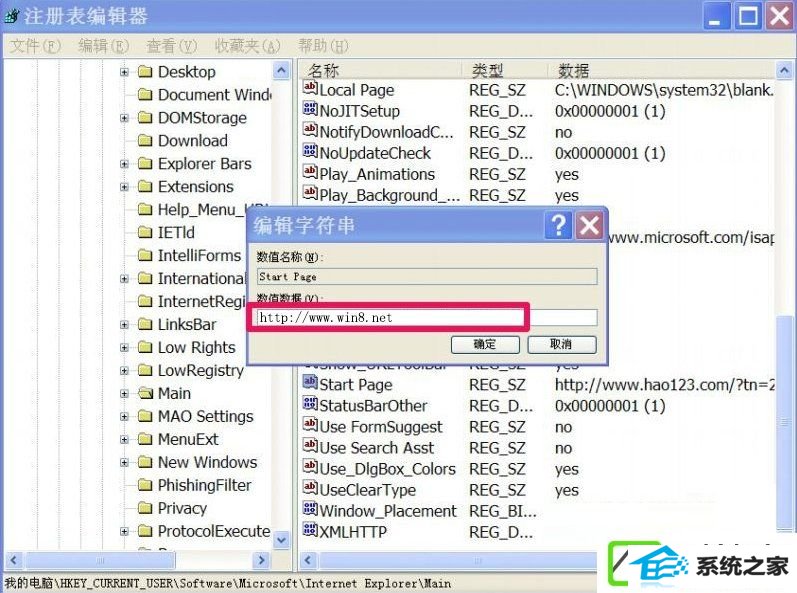Click the 数值数据 input field

pos(427,318)
